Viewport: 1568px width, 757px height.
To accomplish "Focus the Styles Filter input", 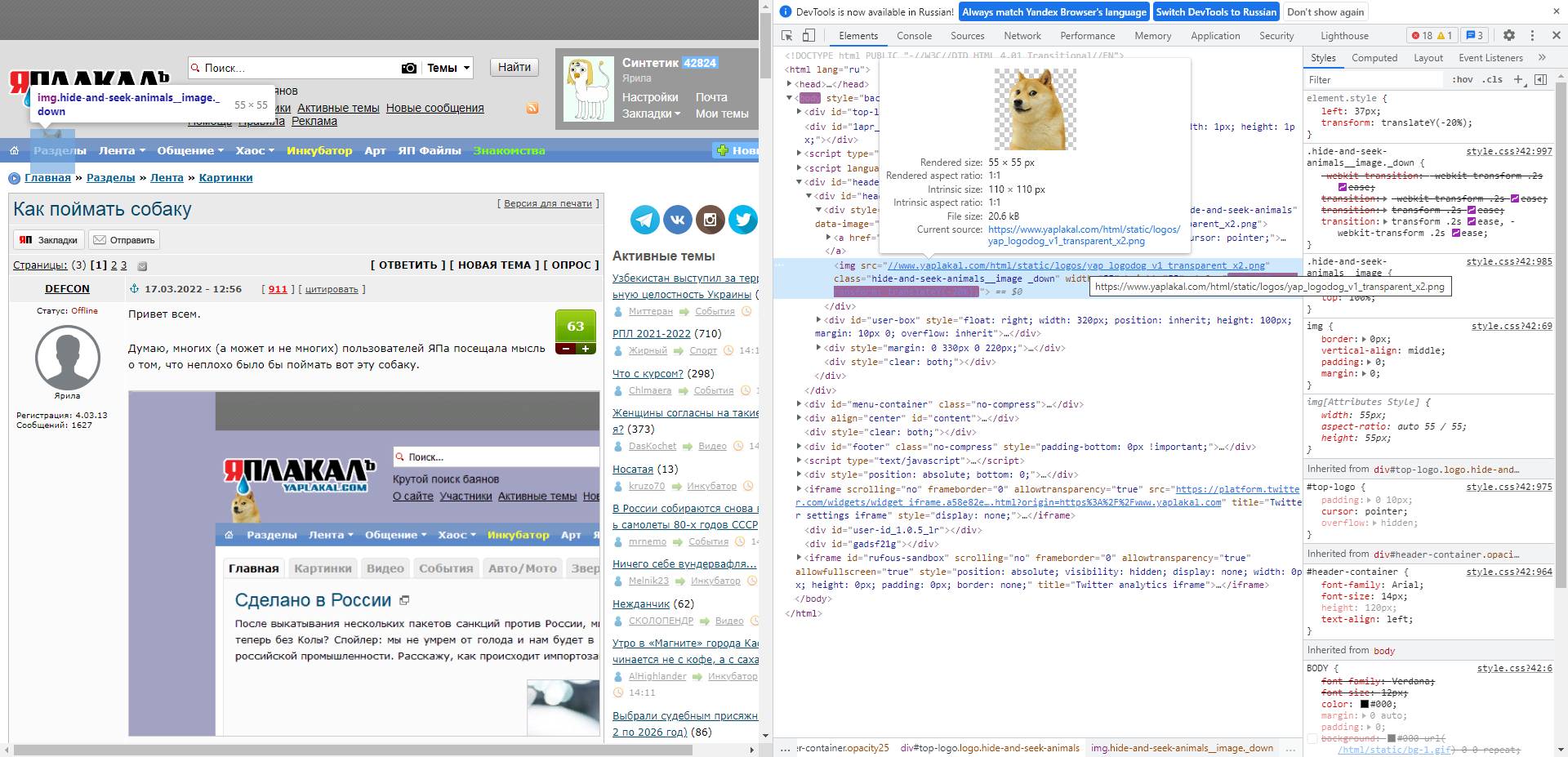I will click(x=1374, y=79).
